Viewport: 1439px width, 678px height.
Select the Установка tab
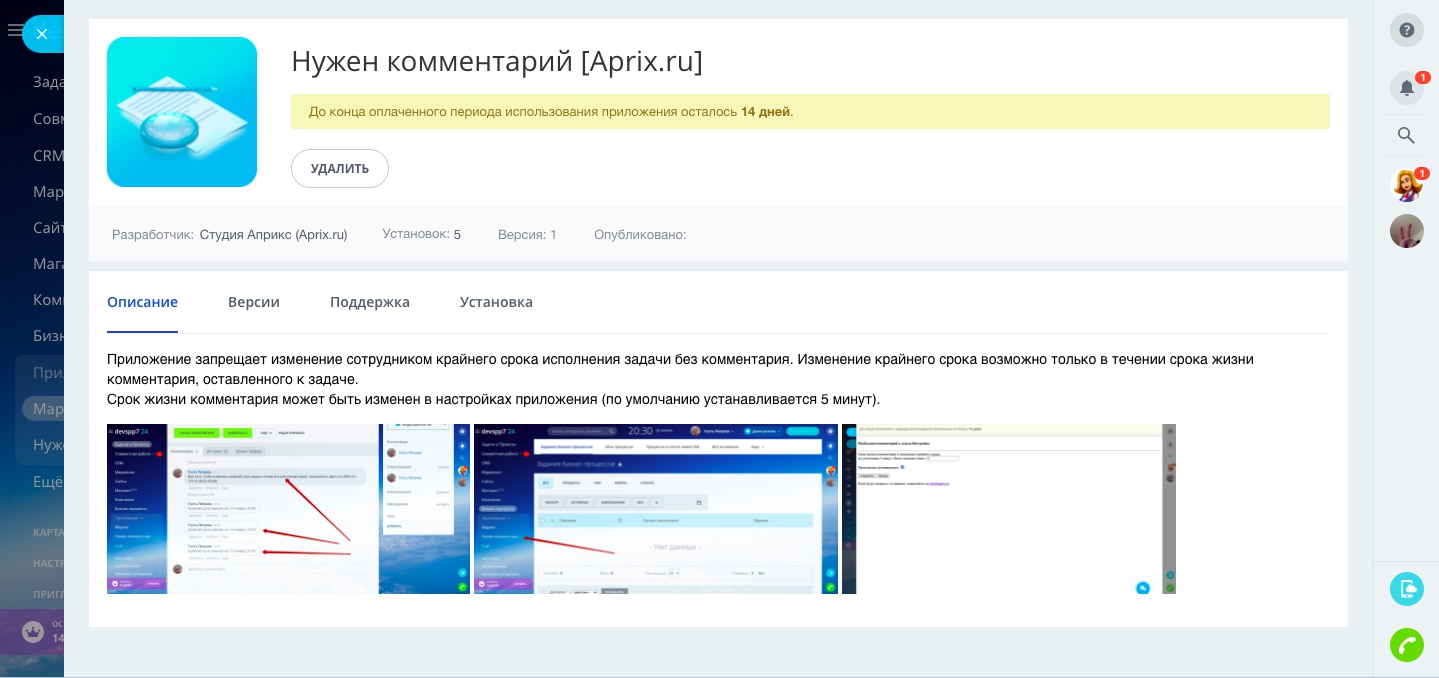click(x=496, y=302)
